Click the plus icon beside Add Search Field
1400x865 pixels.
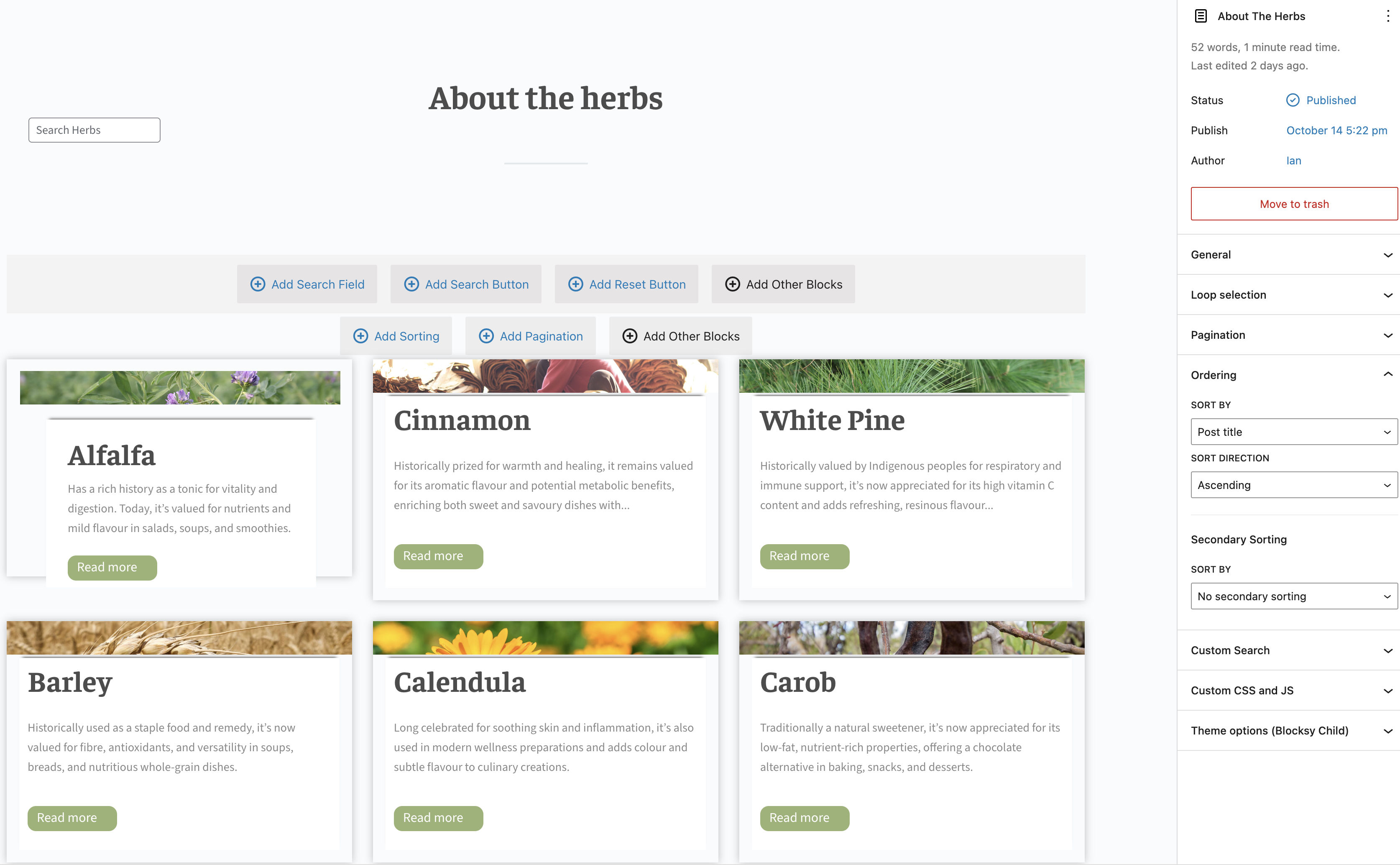point(258,284)
